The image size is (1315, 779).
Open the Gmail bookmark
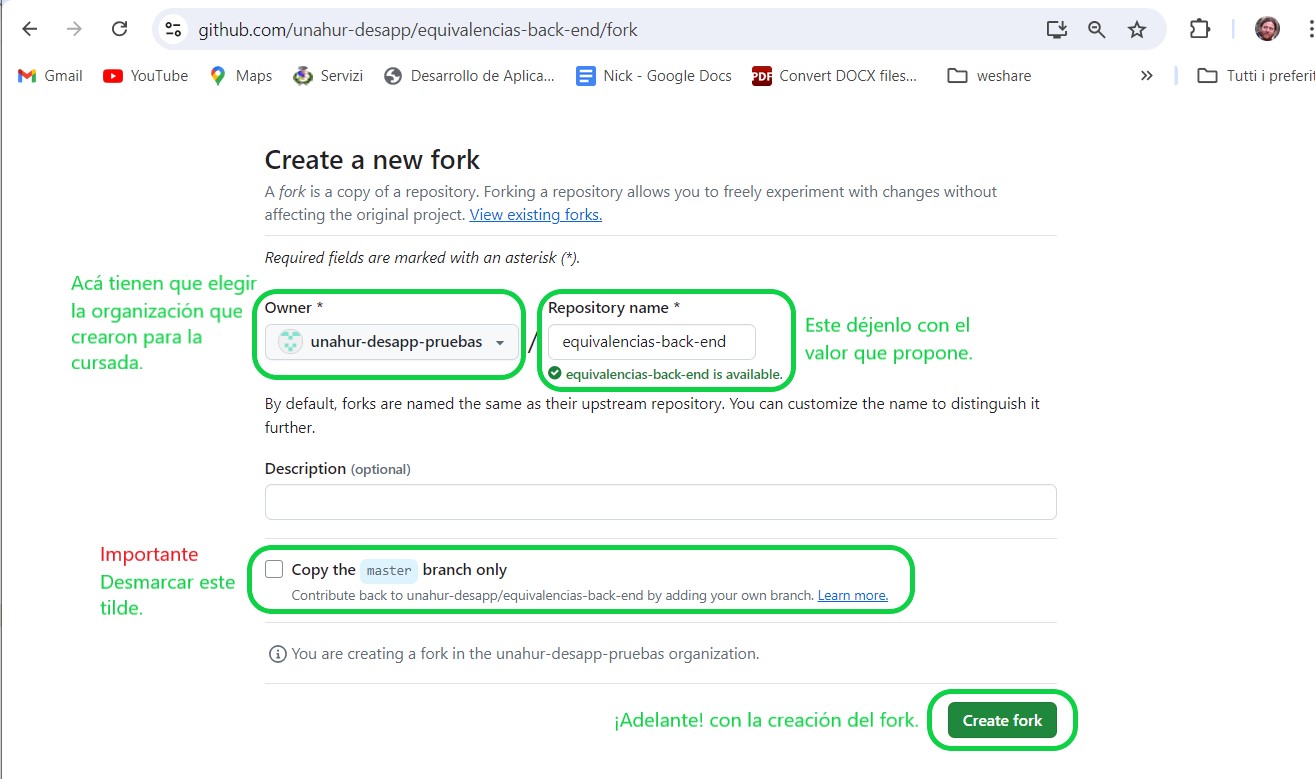pos(50,76)
